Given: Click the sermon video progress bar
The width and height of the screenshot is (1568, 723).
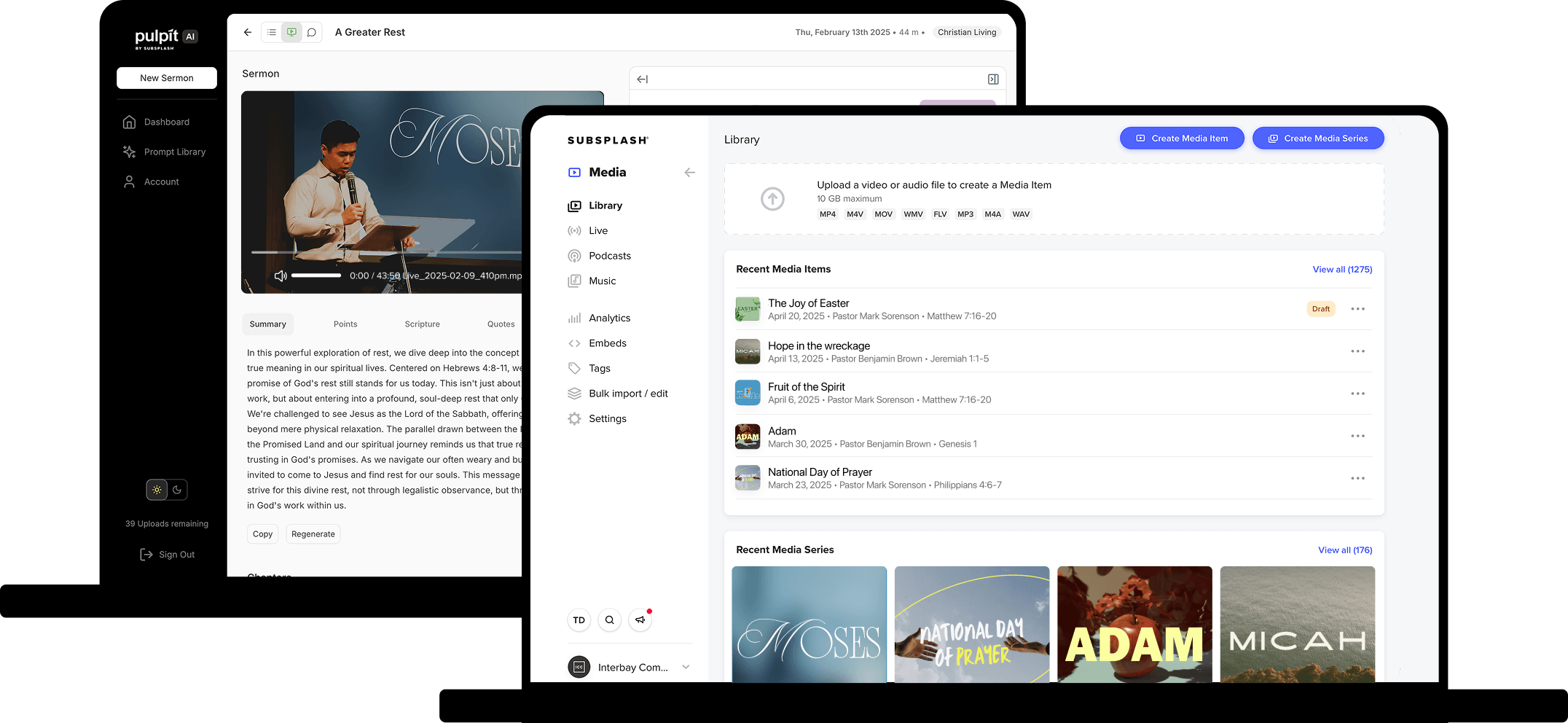Looking at the screenshot, I should click(x=386, y=252).
